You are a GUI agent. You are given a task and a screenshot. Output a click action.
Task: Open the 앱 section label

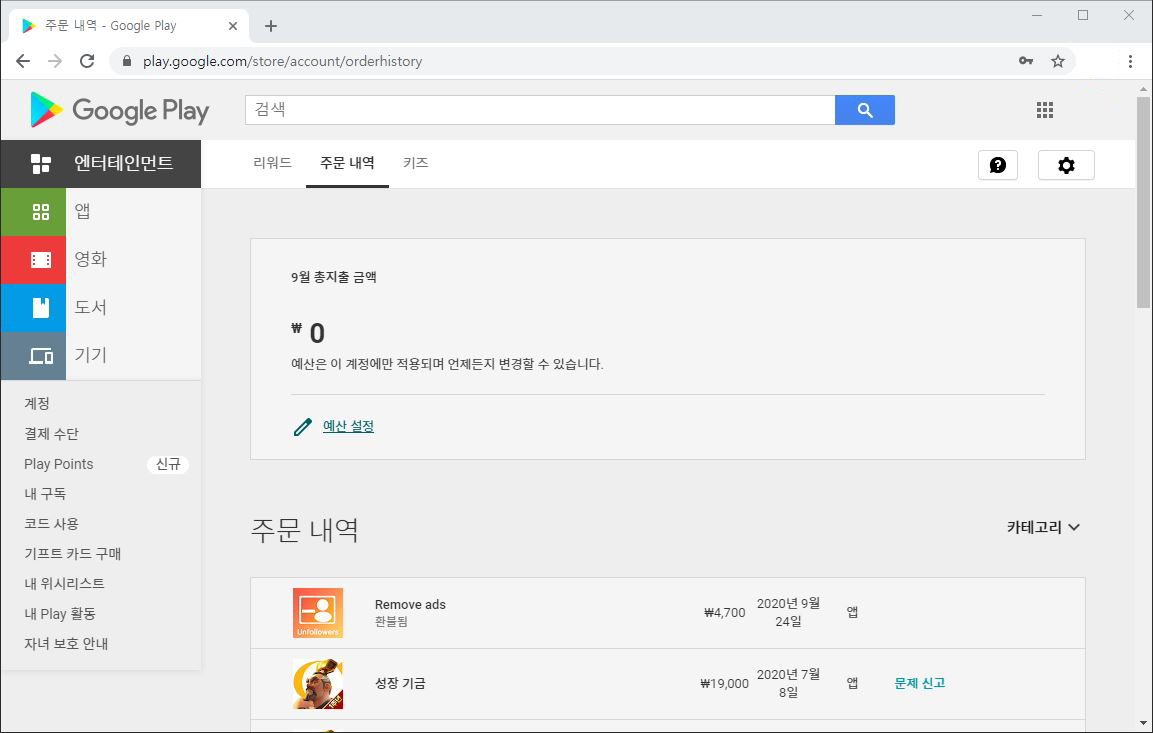tap(82, 212)
